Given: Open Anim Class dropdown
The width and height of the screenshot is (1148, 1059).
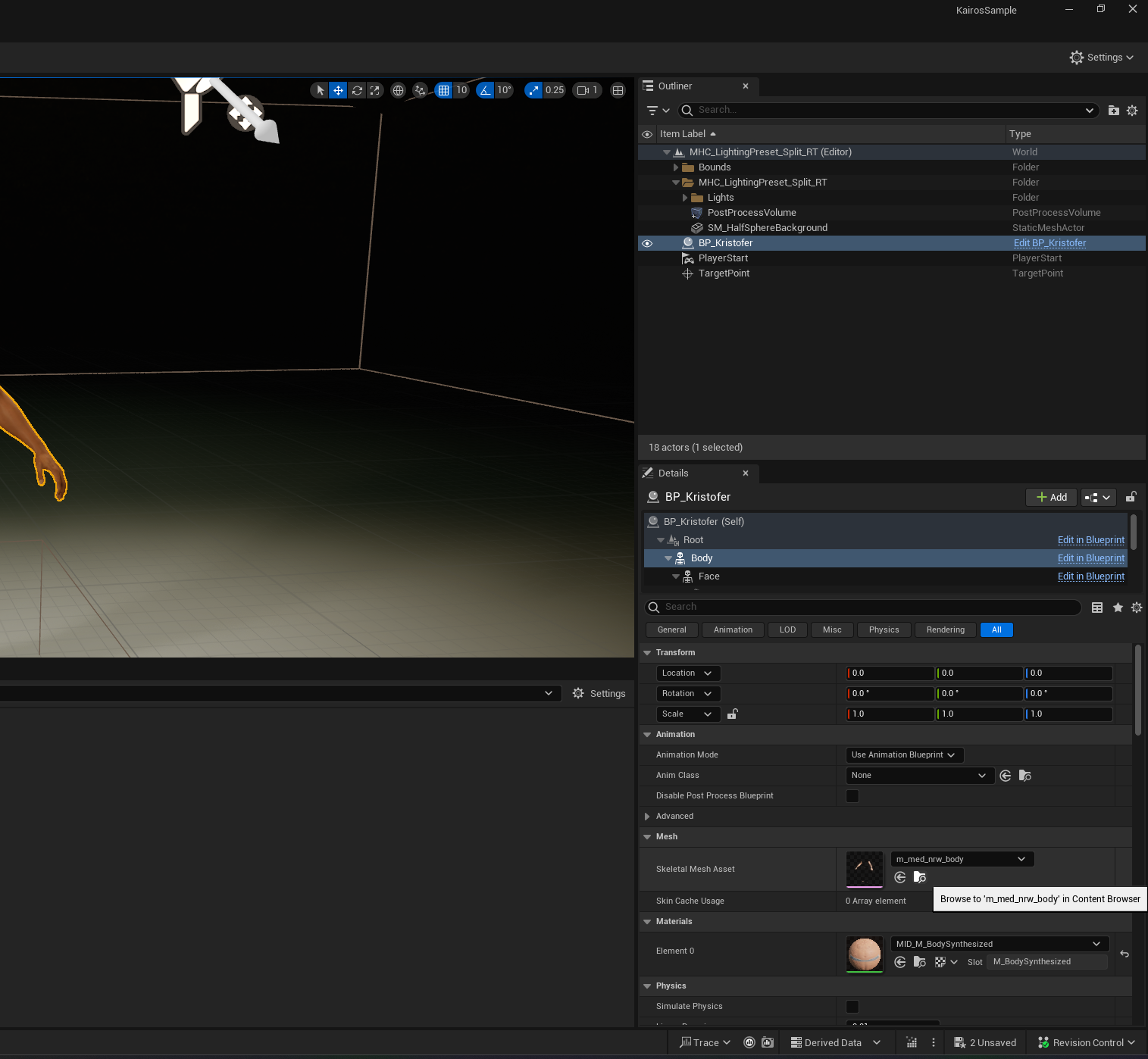Looking at the screenshot, I should [x=919, y=776].
